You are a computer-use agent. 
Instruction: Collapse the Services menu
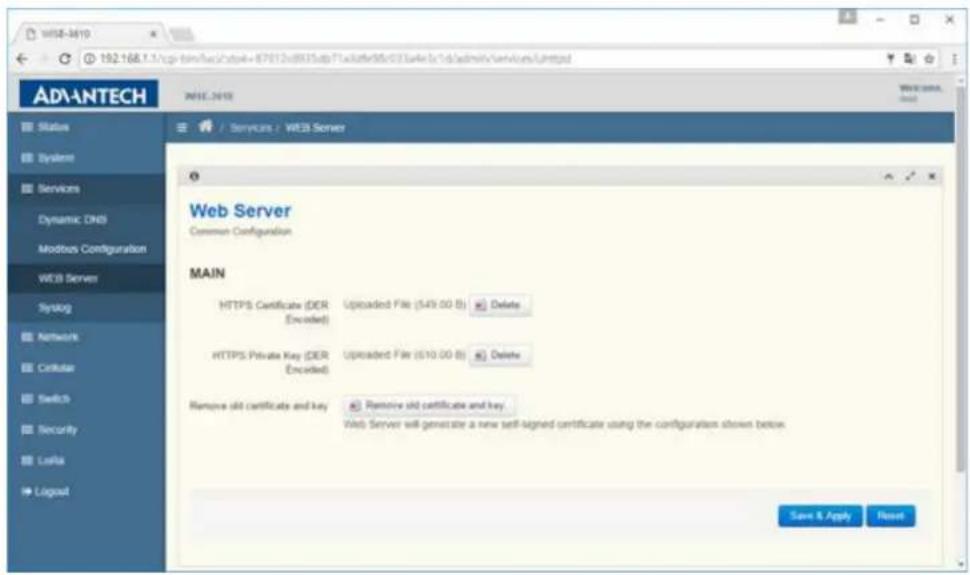click(86, 189)
